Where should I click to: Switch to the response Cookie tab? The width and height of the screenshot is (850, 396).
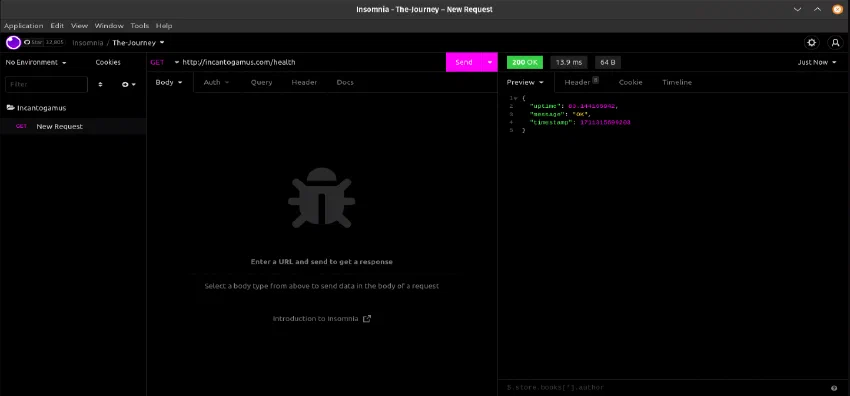(630, 82)
